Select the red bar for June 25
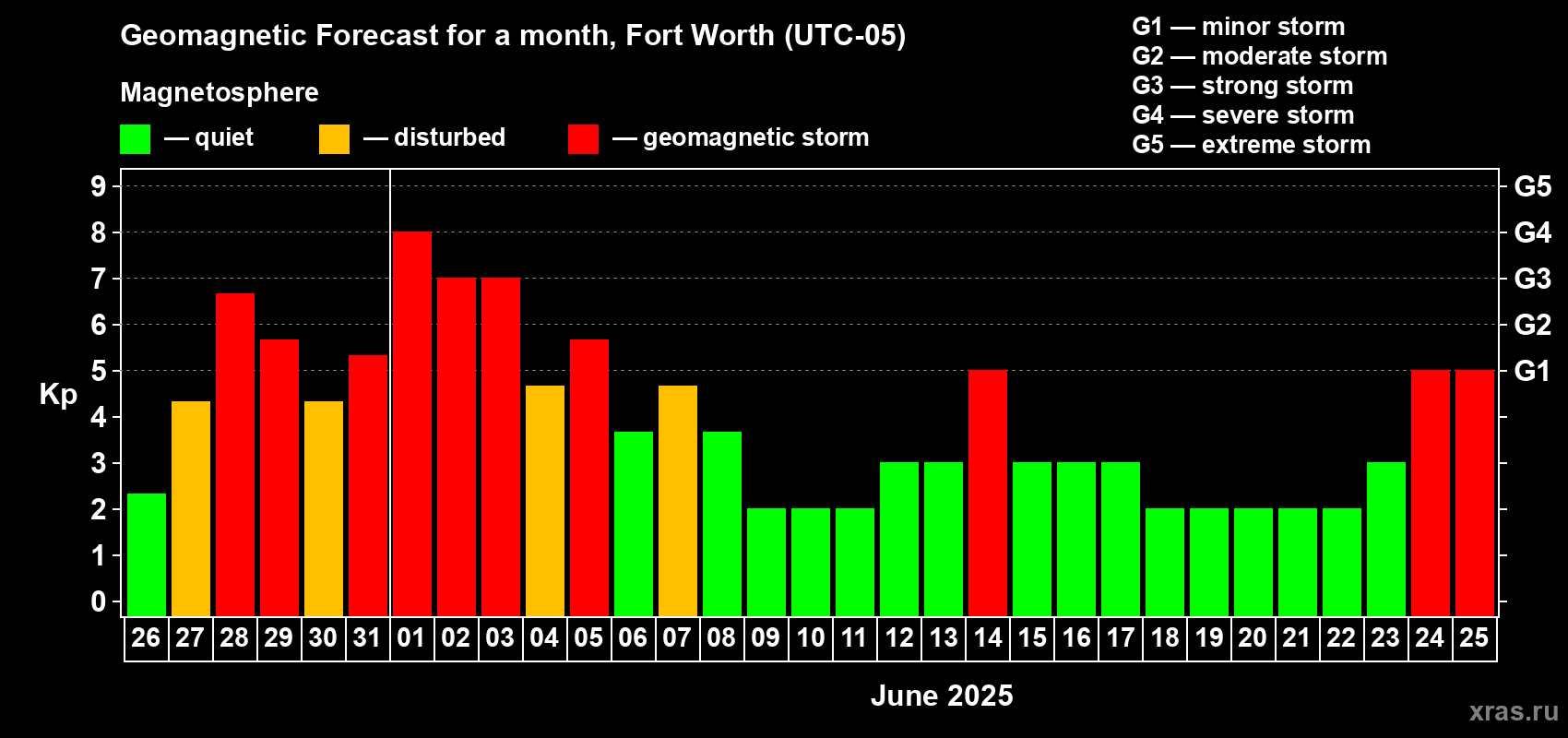 (1475, 494)
